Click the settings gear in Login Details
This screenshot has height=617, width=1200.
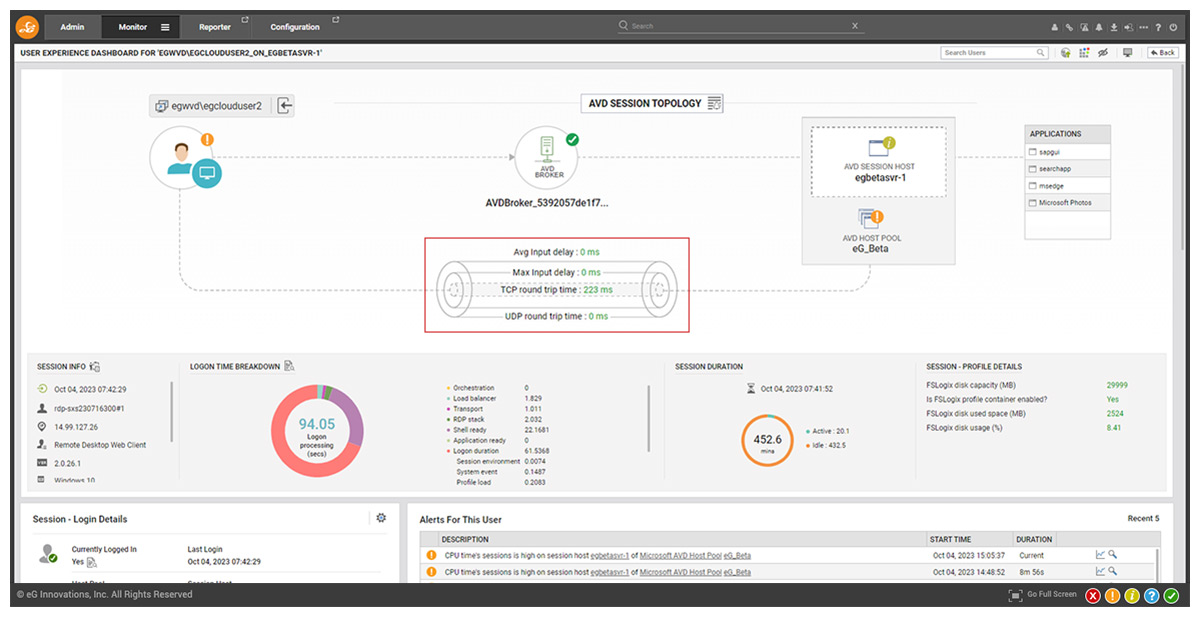(380, 518)
